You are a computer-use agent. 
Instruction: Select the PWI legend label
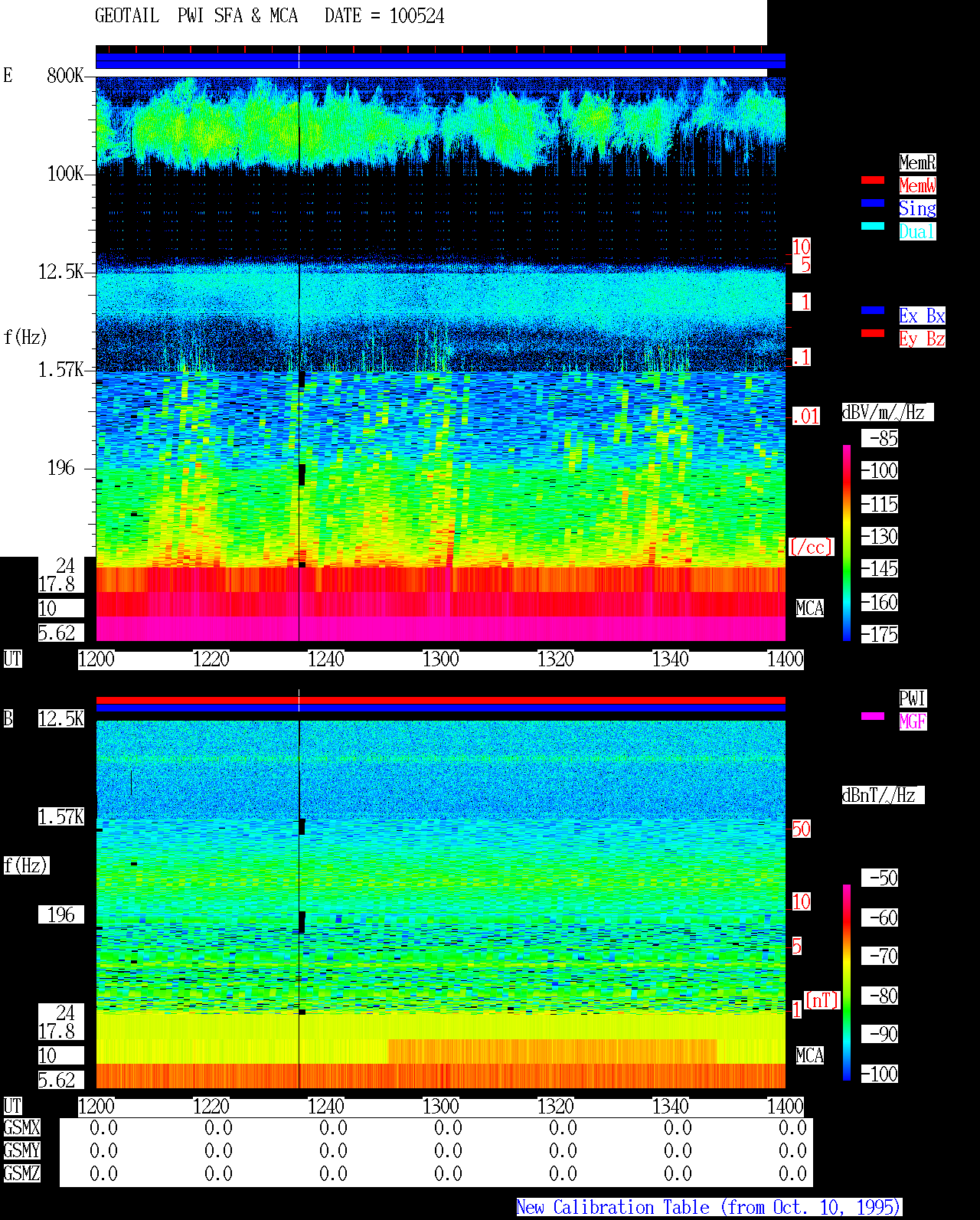point(913,698)
